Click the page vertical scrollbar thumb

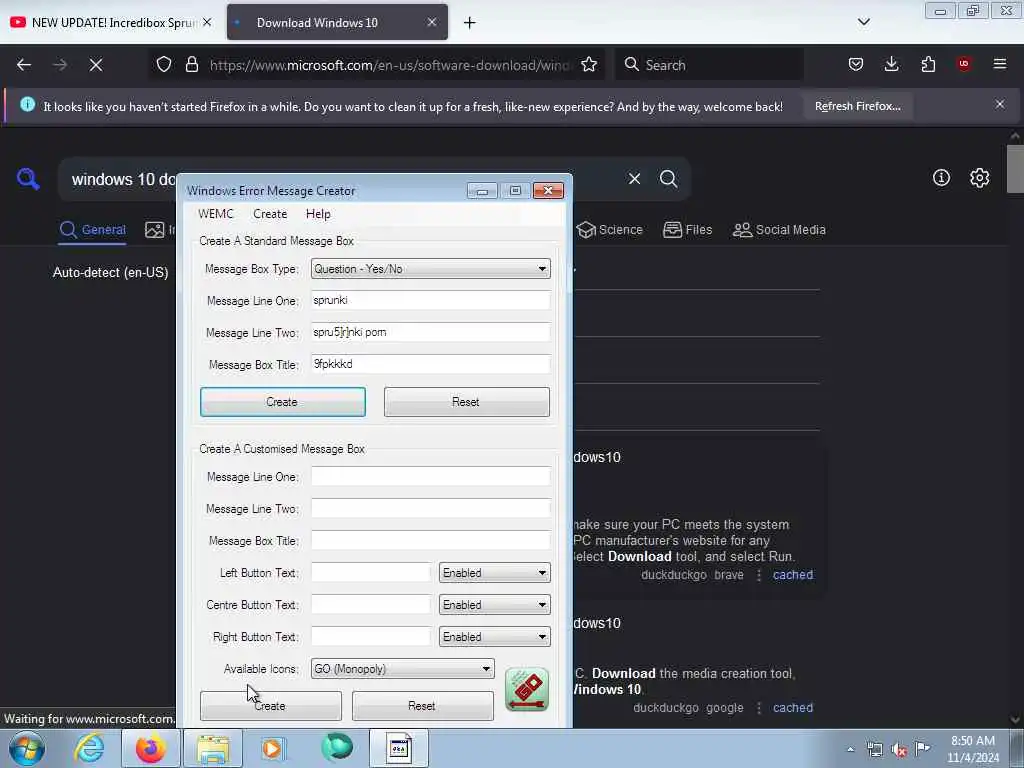(x=1015, y=169)
